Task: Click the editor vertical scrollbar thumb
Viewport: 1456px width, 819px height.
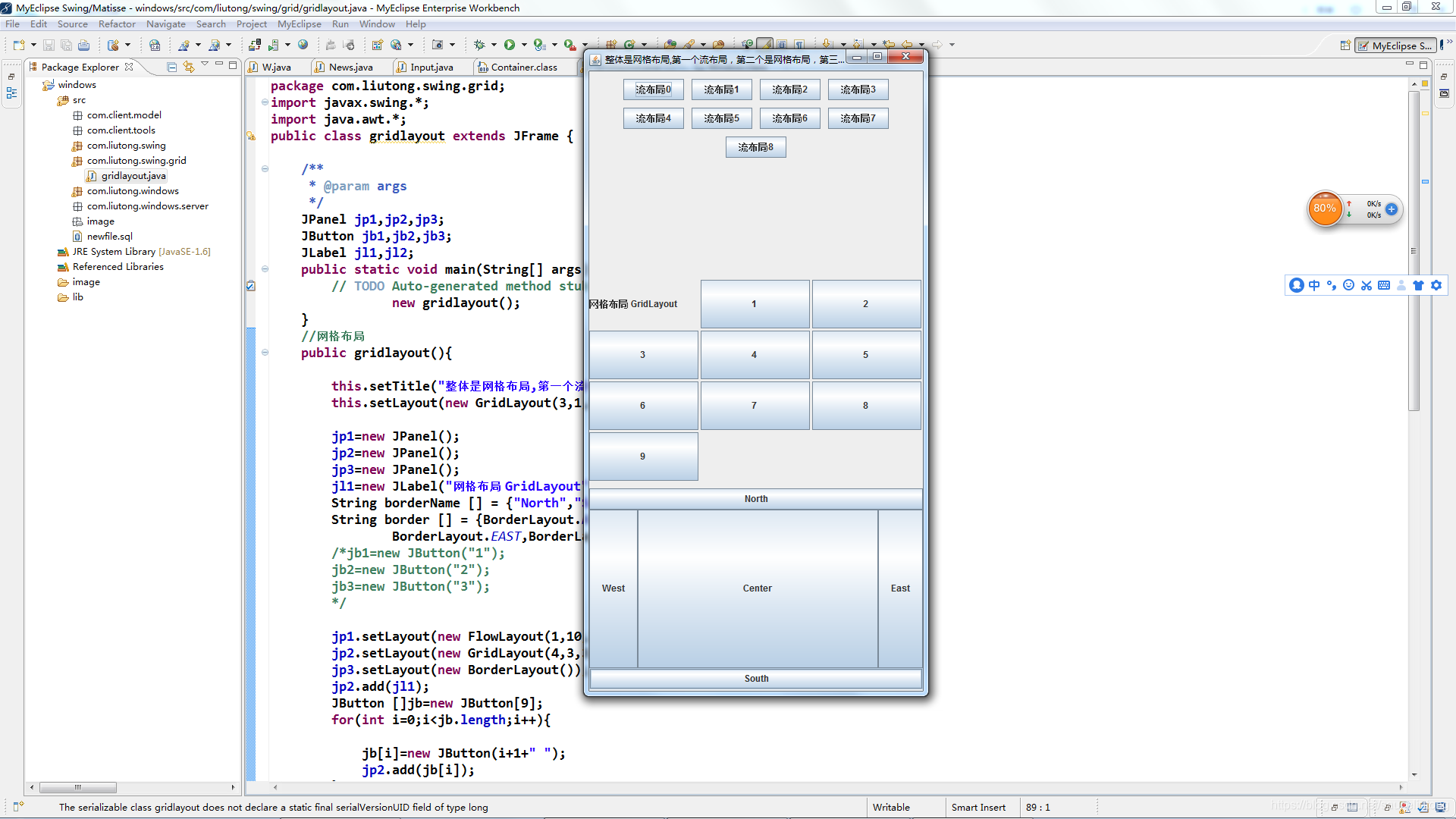Action: click(1414, 250)
